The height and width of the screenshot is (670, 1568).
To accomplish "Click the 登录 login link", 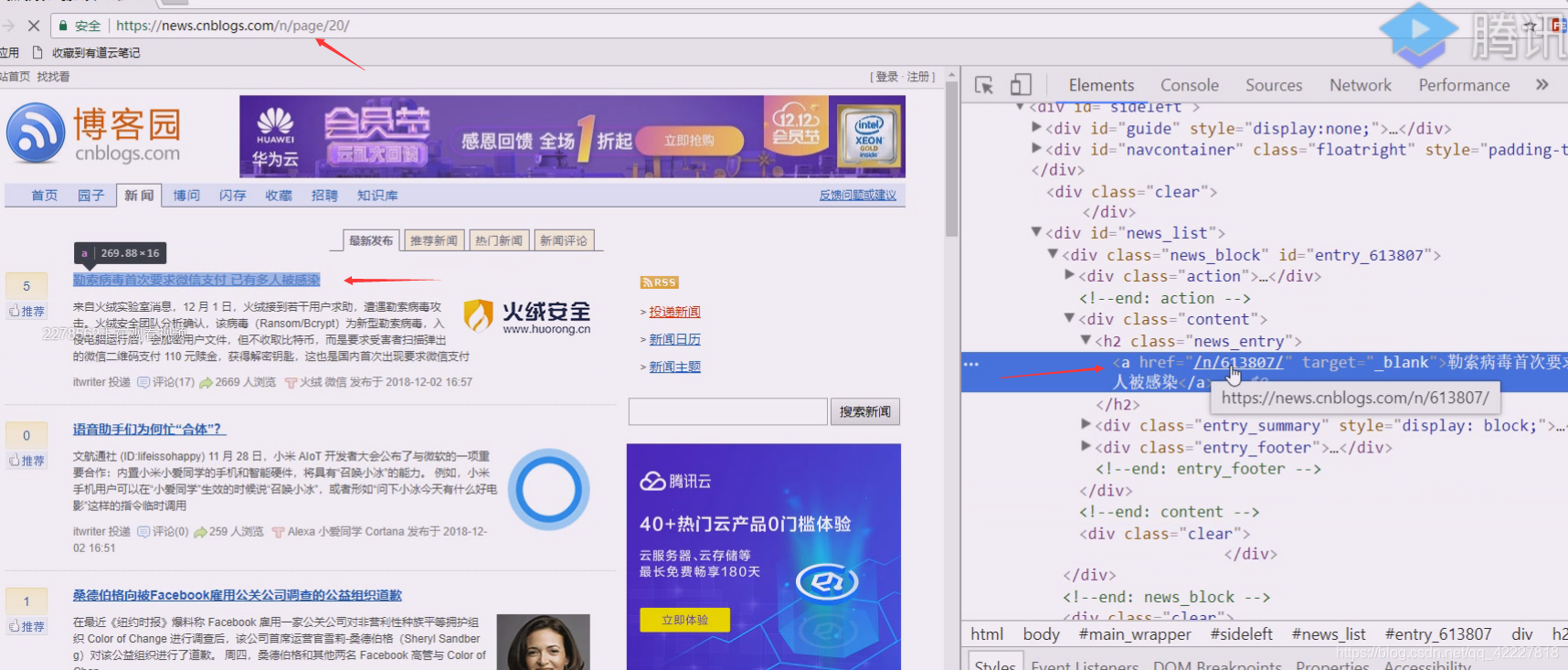I will [886, 77].
